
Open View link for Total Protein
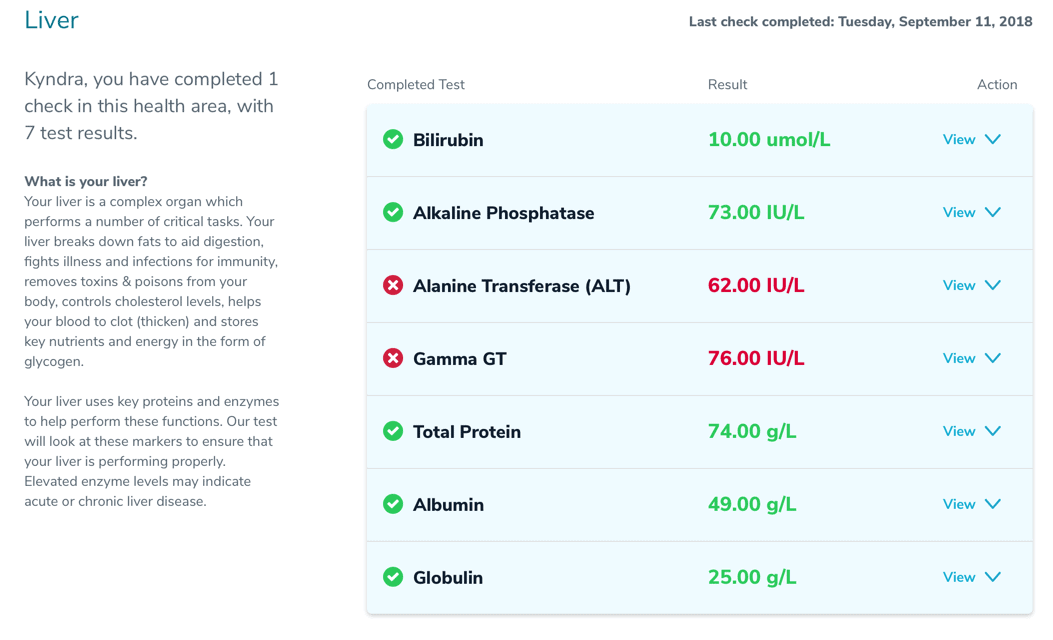pos(959,431)
